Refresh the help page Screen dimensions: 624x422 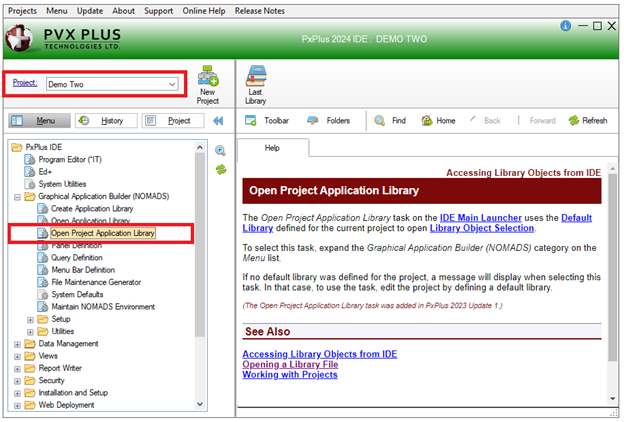click(587, 121)
